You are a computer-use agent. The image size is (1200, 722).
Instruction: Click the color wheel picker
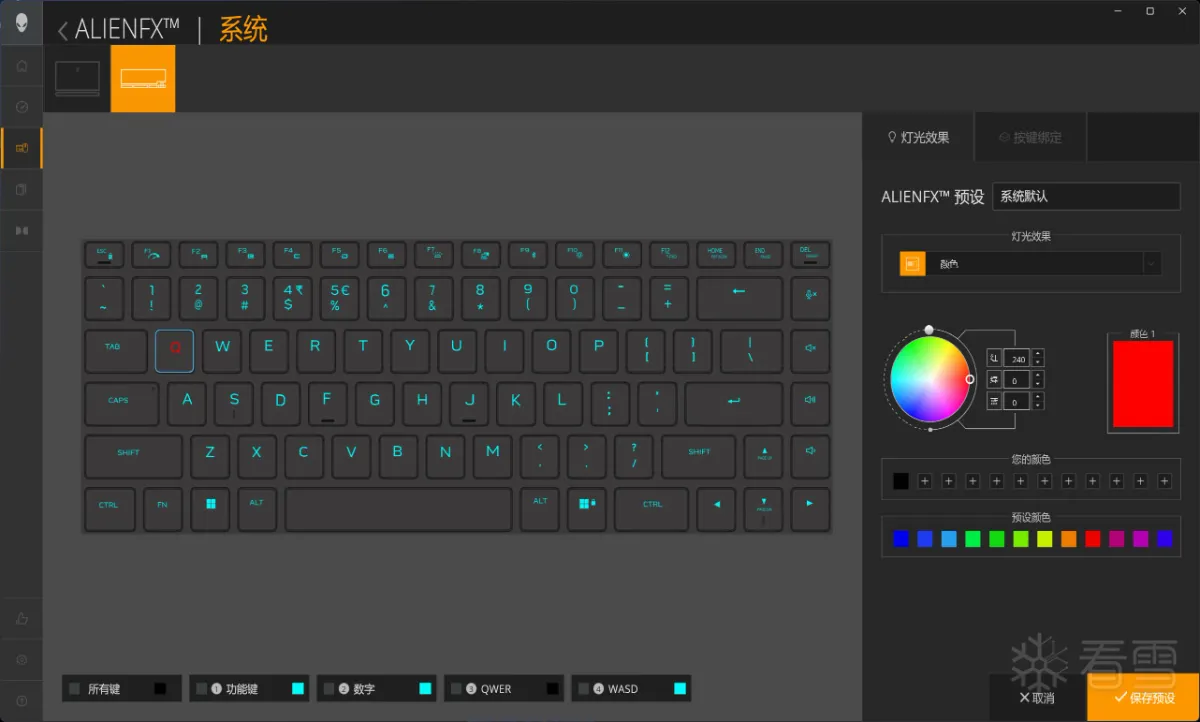coord(930,379)
